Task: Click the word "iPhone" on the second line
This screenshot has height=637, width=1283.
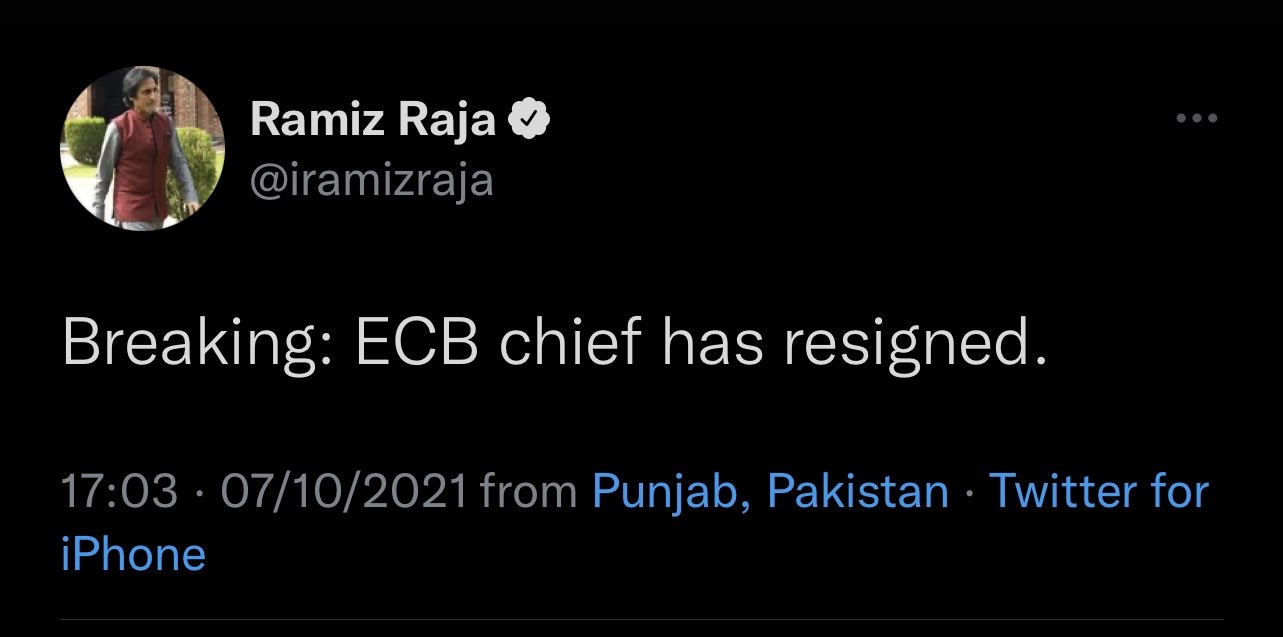Action: pyautogui.click(x=133, y=554)
